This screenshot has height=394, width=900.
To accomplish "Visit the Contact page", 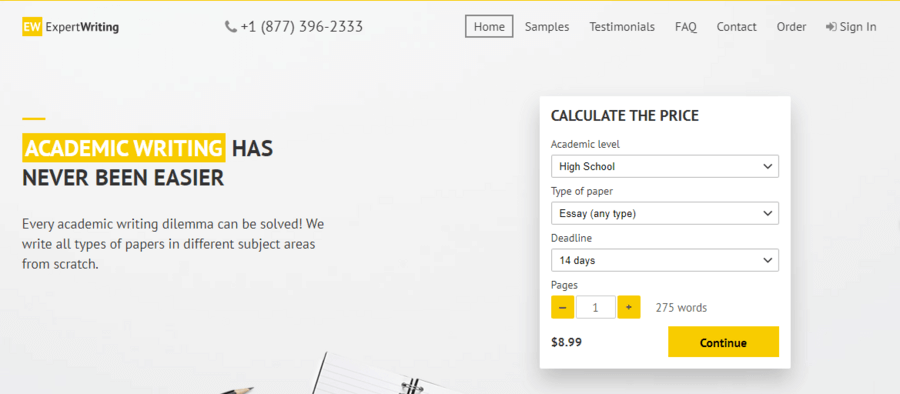I will pyautogui.click(x=736, y=27).
